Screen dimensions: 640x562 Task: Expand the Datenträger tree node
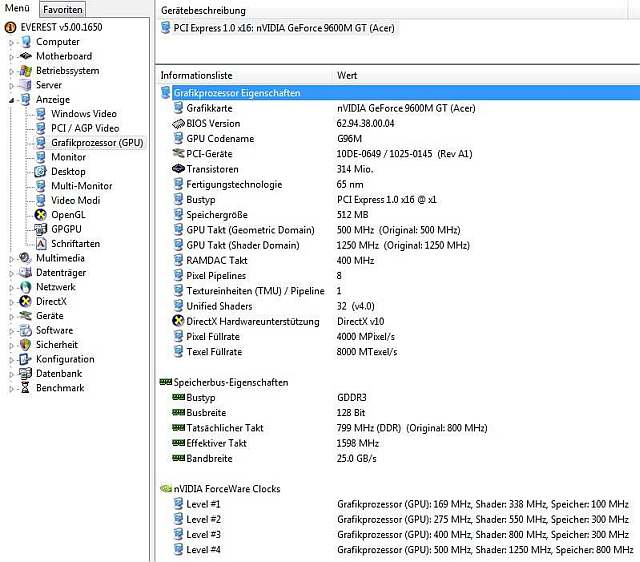click(x=11, y=273)
